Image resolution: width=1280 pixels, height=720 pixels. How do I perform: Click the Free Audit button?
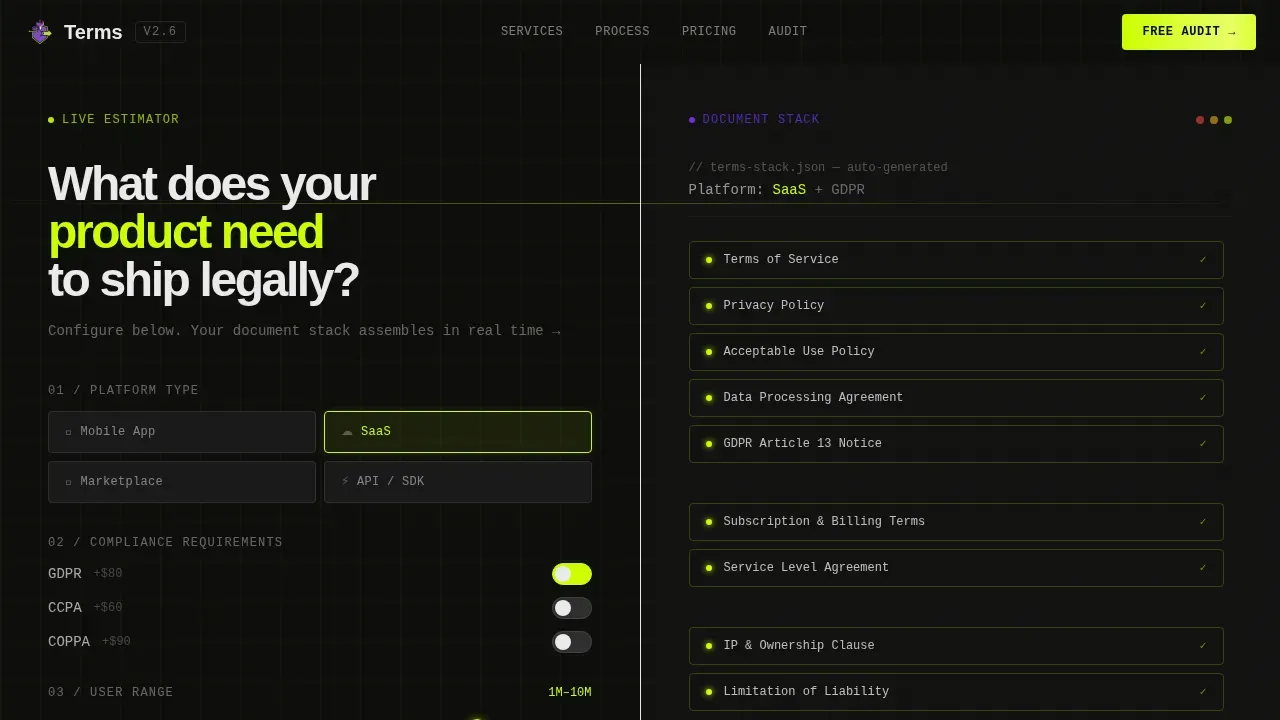pyautogui.click(x=1189, y=32)
